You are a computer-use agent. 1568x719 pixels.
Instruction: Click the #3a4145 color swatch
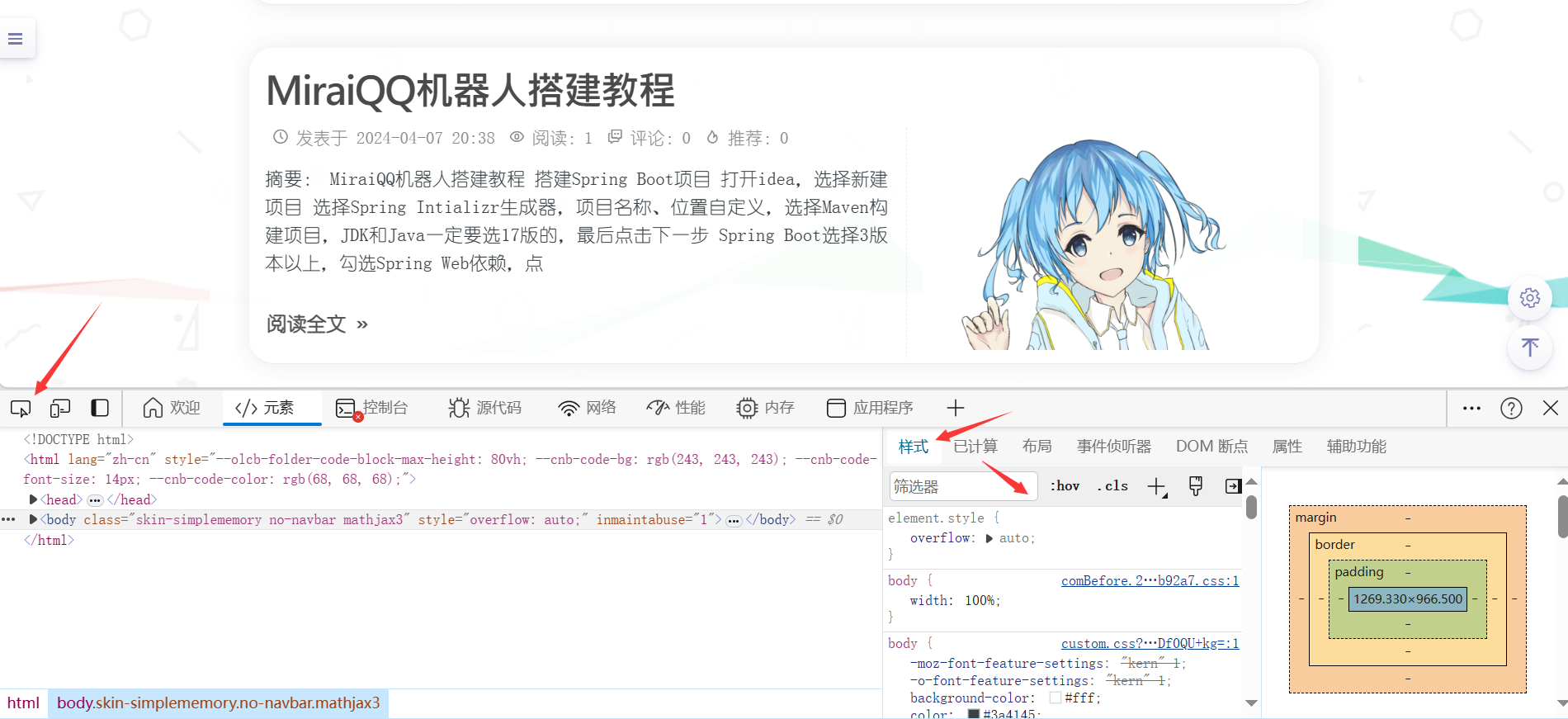[x=974, y=714]
